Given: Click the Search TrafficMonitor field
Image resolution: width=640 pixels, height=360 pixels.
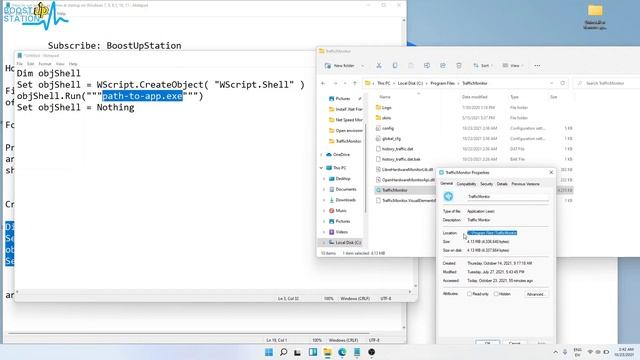Looking at the screenshot, I should click(x=608, y=83).
